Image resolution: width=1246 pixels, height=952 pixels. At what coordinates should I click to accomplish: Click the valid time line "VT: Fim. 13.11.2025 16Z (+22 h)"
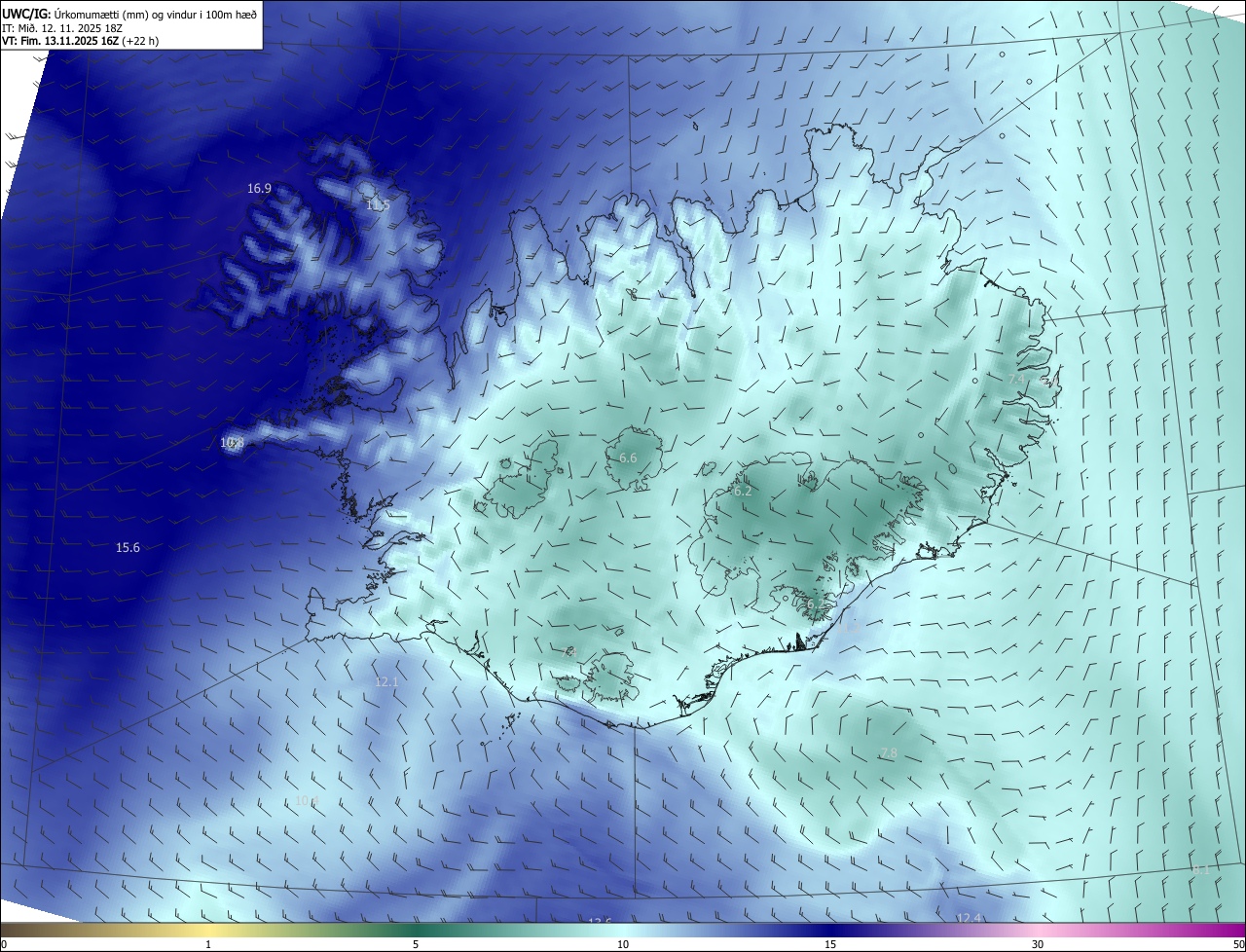click(80, 41)
